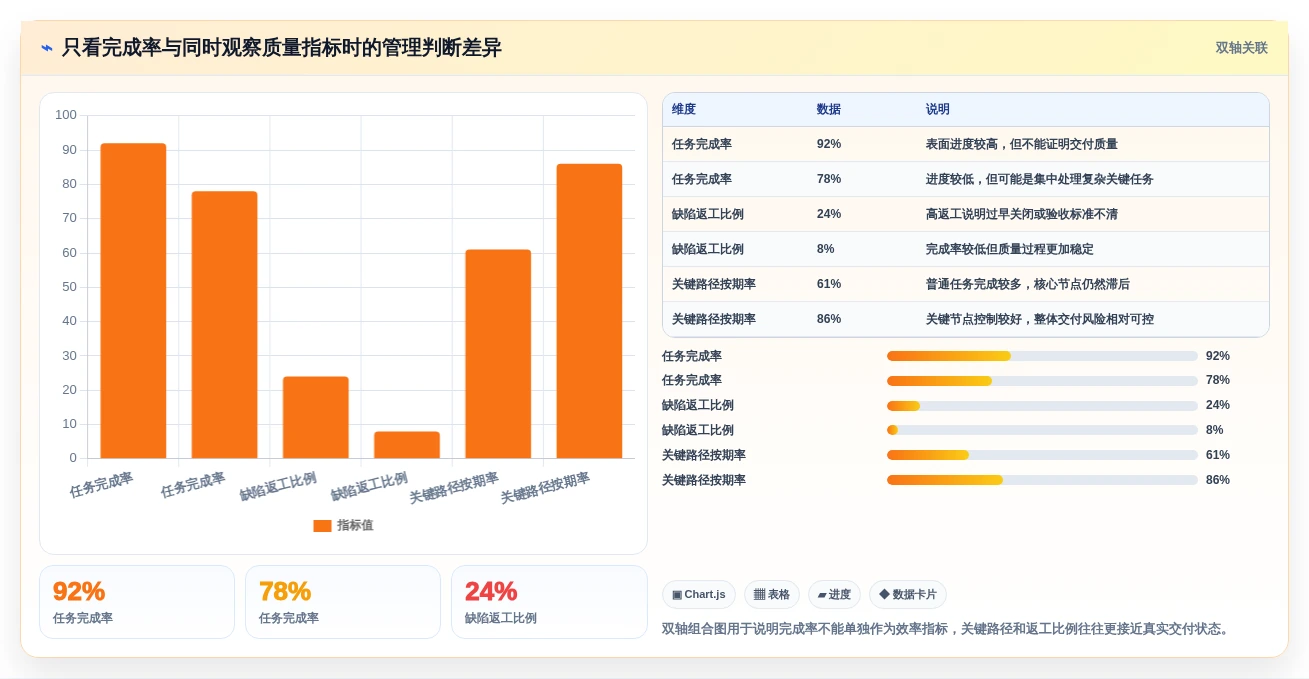Click the 进度 tag chip
Screen dimensions: 1309x679
tap(834, 595)
